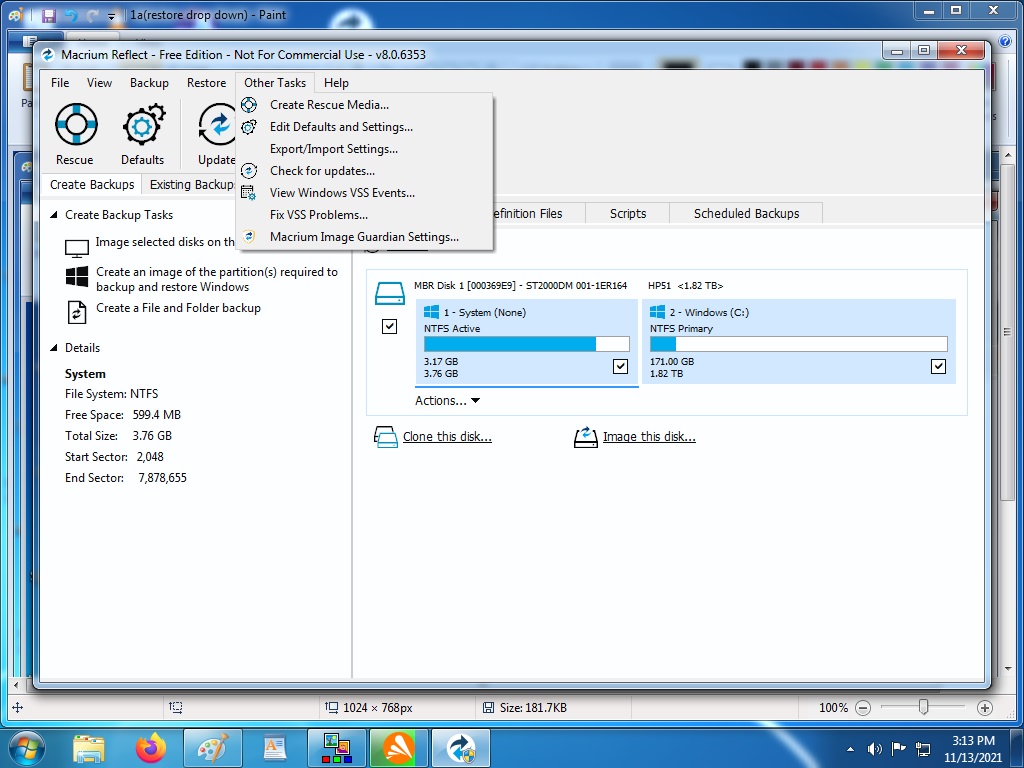Open the Help menu

point(336,83)
